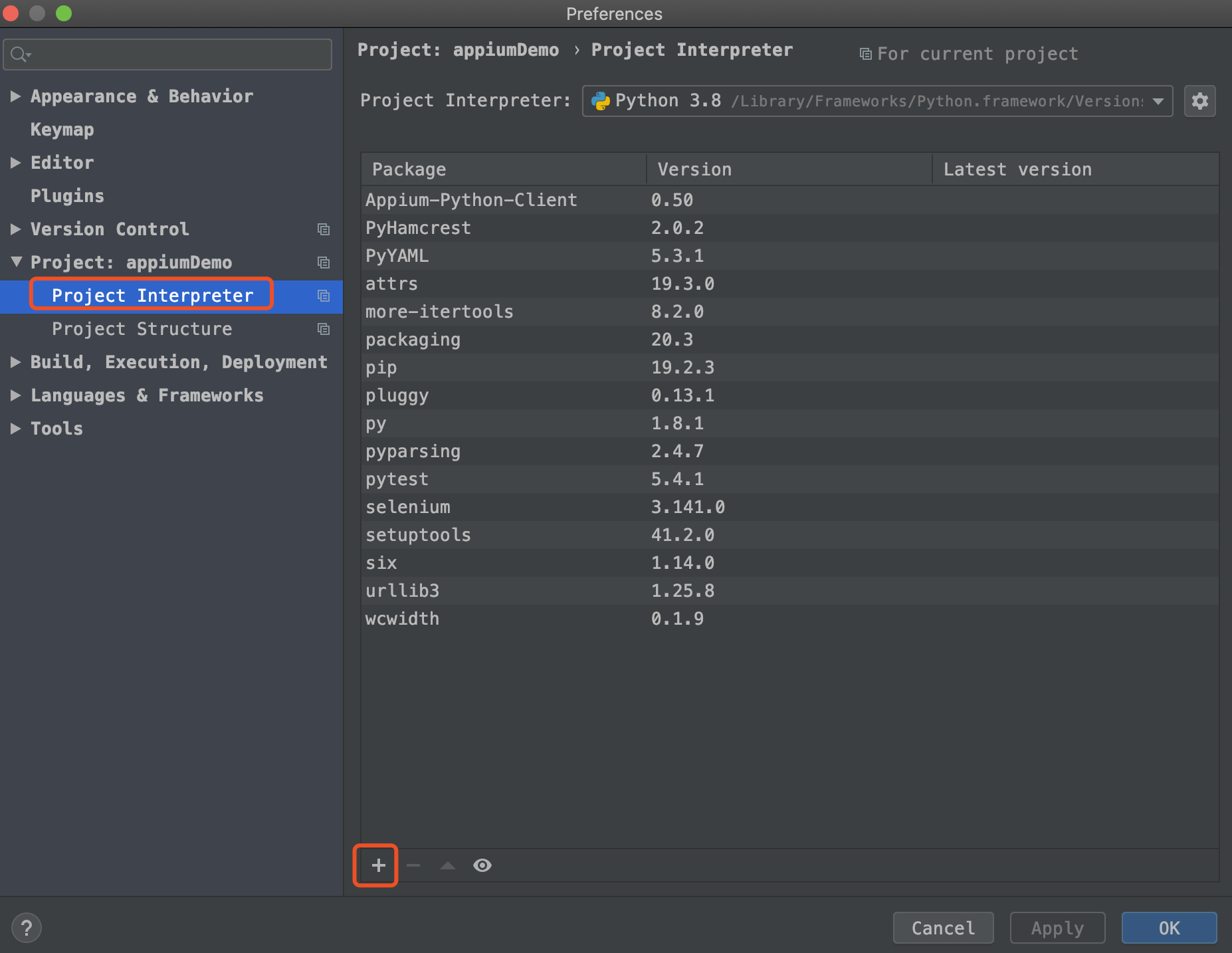Open the Plugins settings page
Viewport: 1232px width, 953px height.
pos(67,196)
